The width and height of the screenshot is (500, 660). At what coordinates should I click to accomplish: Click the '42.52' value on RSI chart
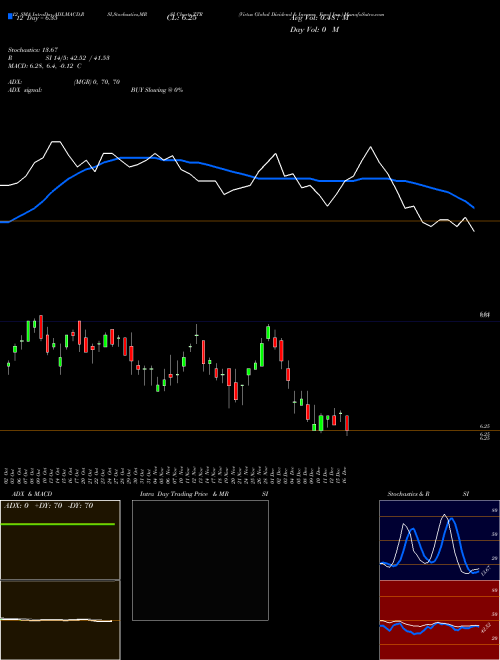[x=486, y=627]
